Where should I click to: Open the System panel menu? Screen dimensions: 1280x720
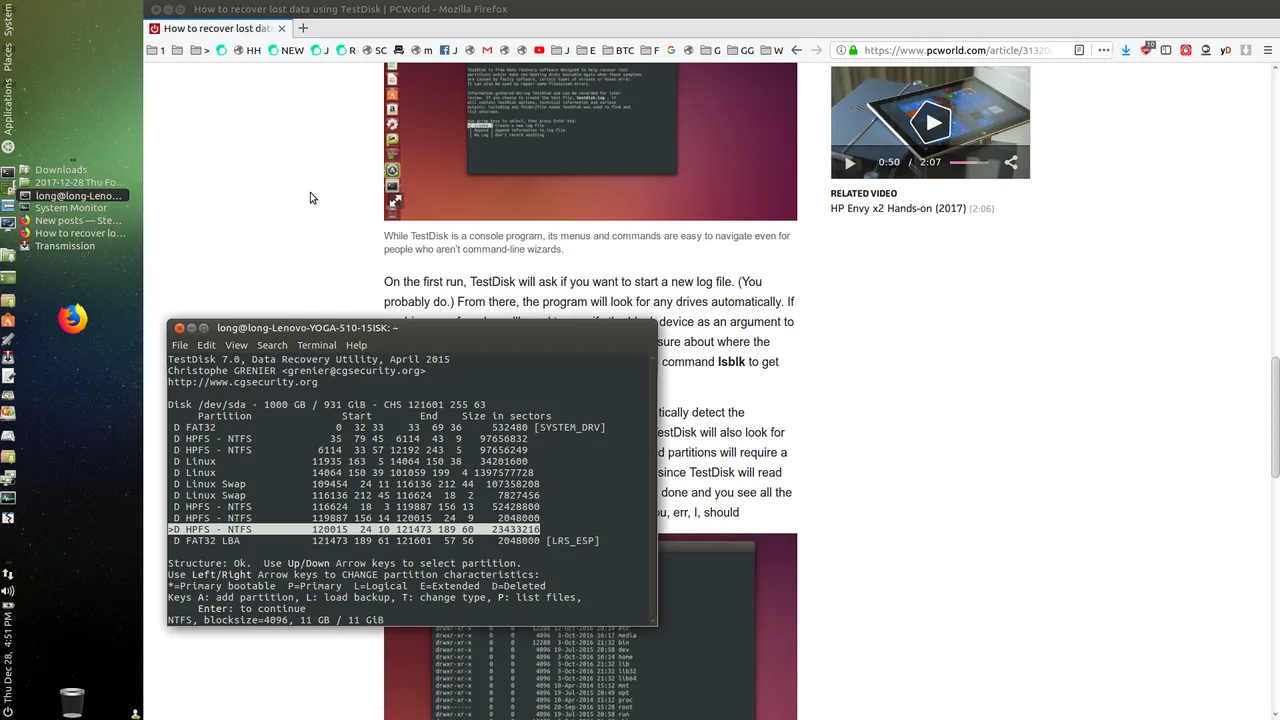(8, 22)
